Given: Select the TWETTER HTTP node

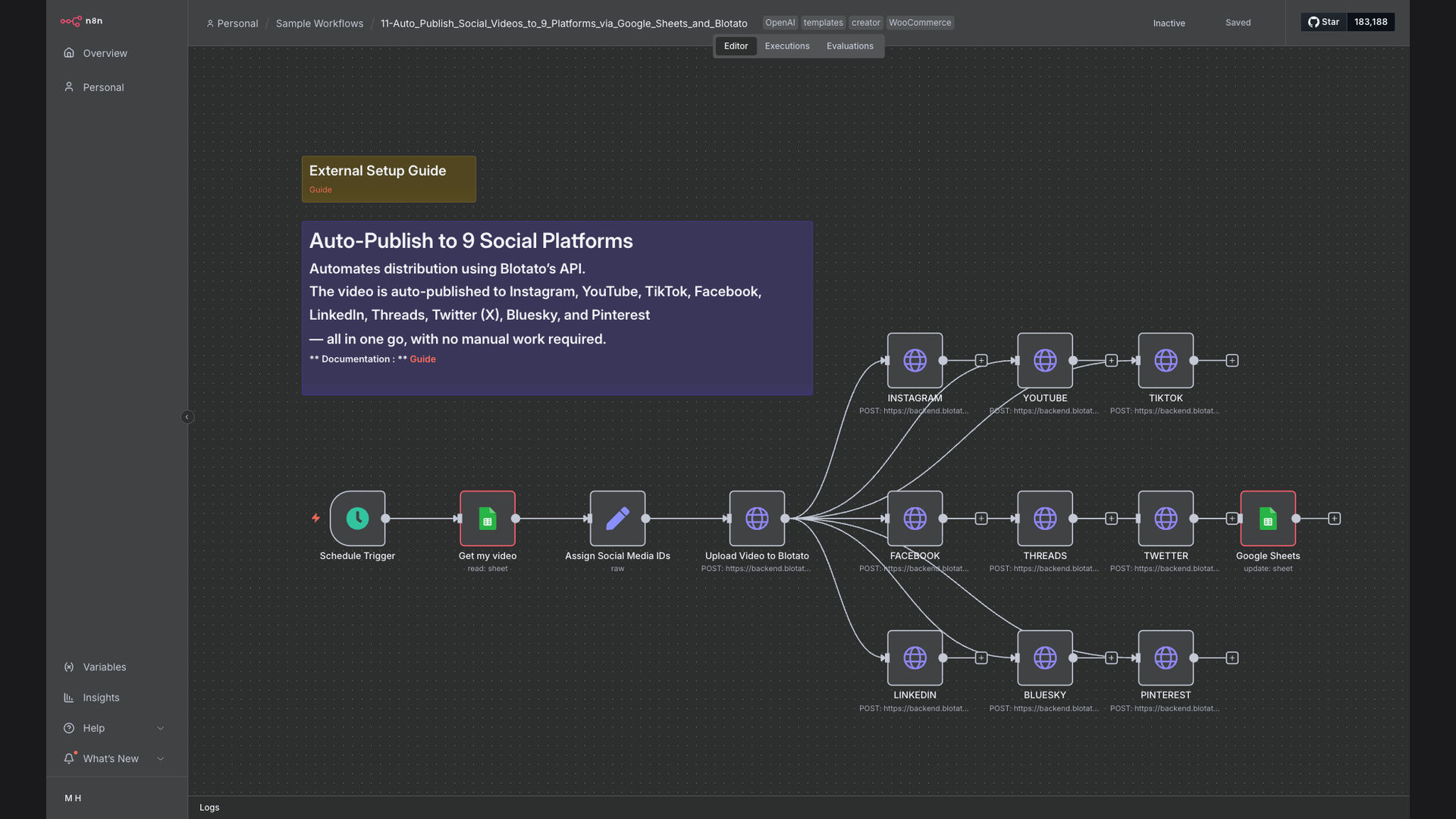Looking at the screenshot, I should [x=1166, y=519].
